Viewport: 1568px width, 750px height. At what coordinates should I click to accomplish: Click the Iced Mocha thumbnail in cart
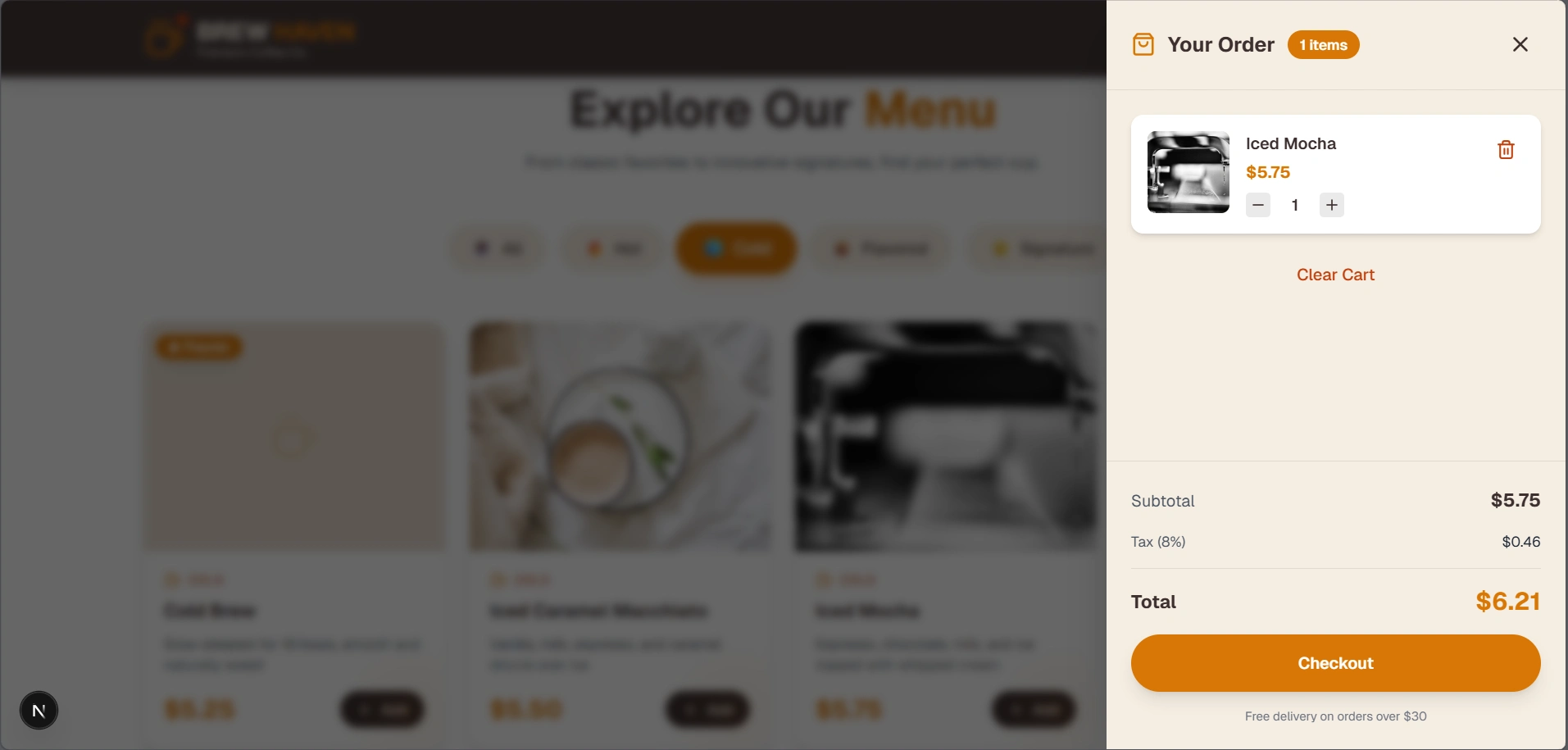(1188, 172)
